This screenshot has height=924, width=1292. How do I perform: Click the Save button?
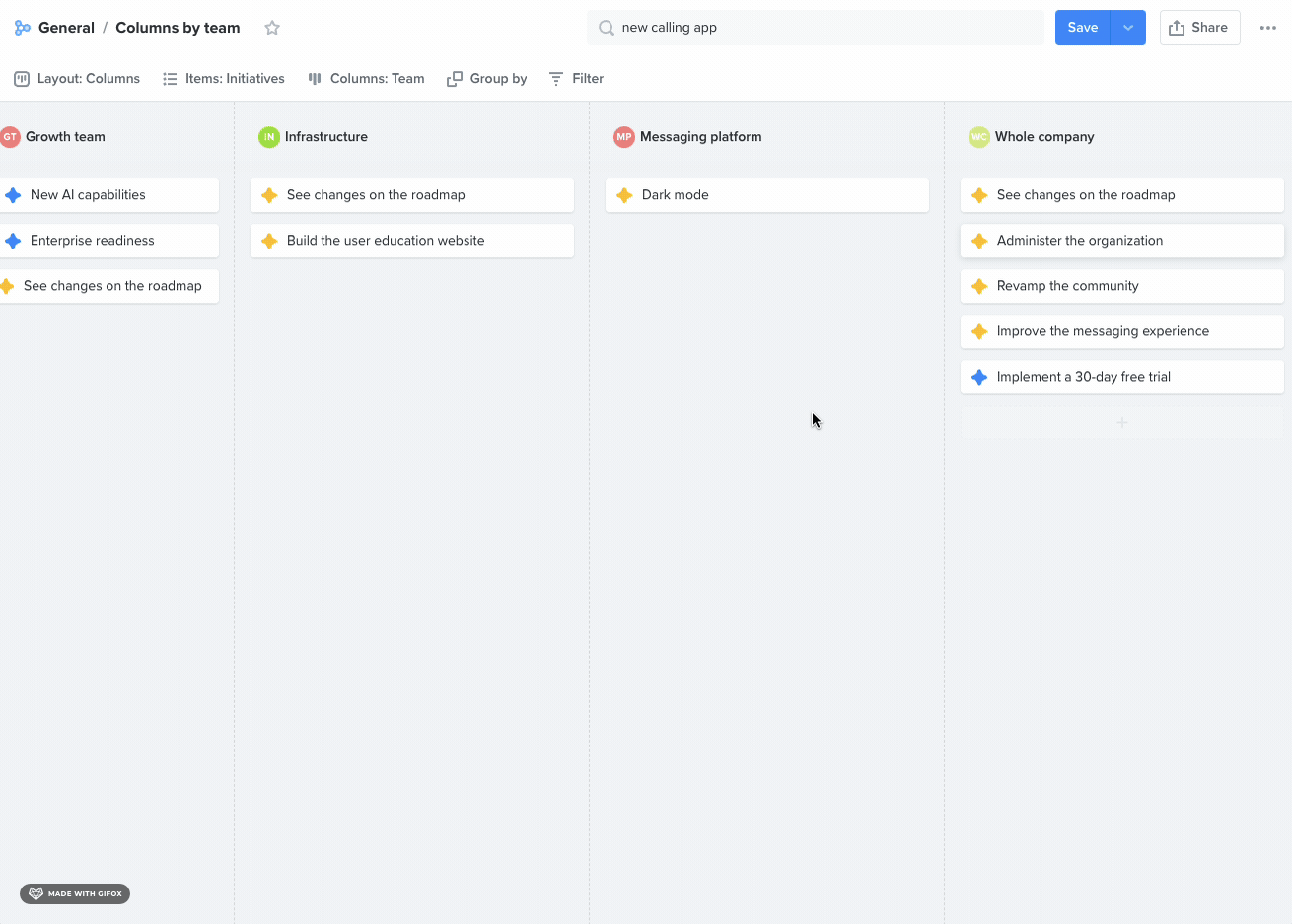point(1082,27)
